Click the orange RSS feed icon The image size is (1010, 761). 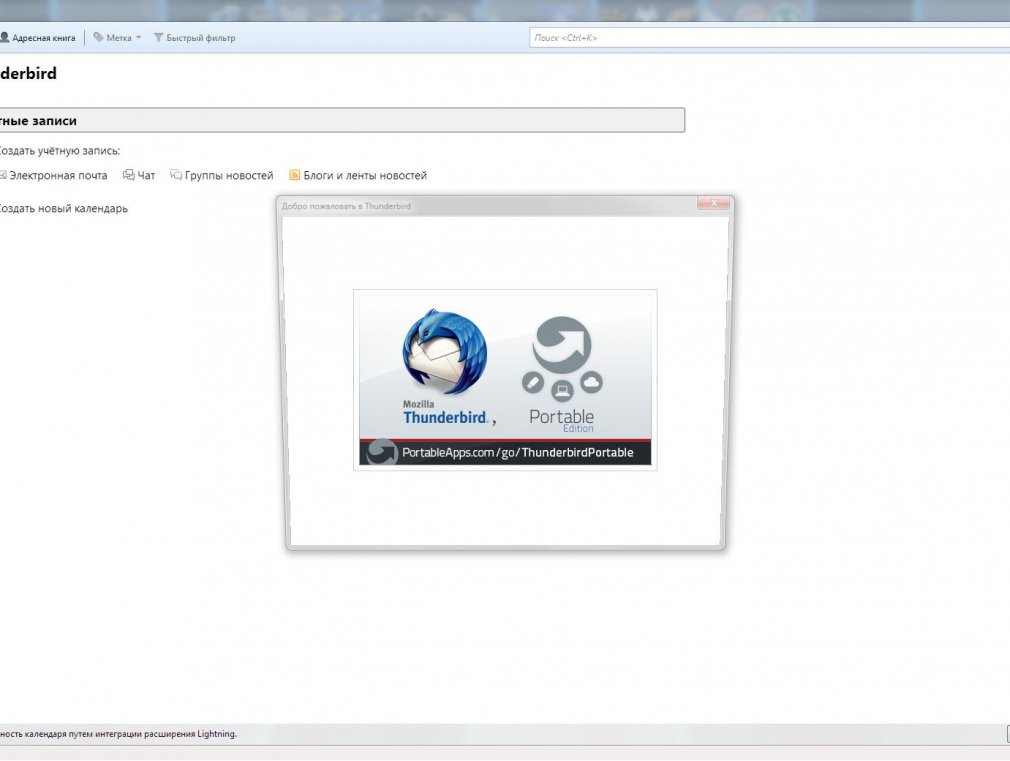(x=294, y=175)
